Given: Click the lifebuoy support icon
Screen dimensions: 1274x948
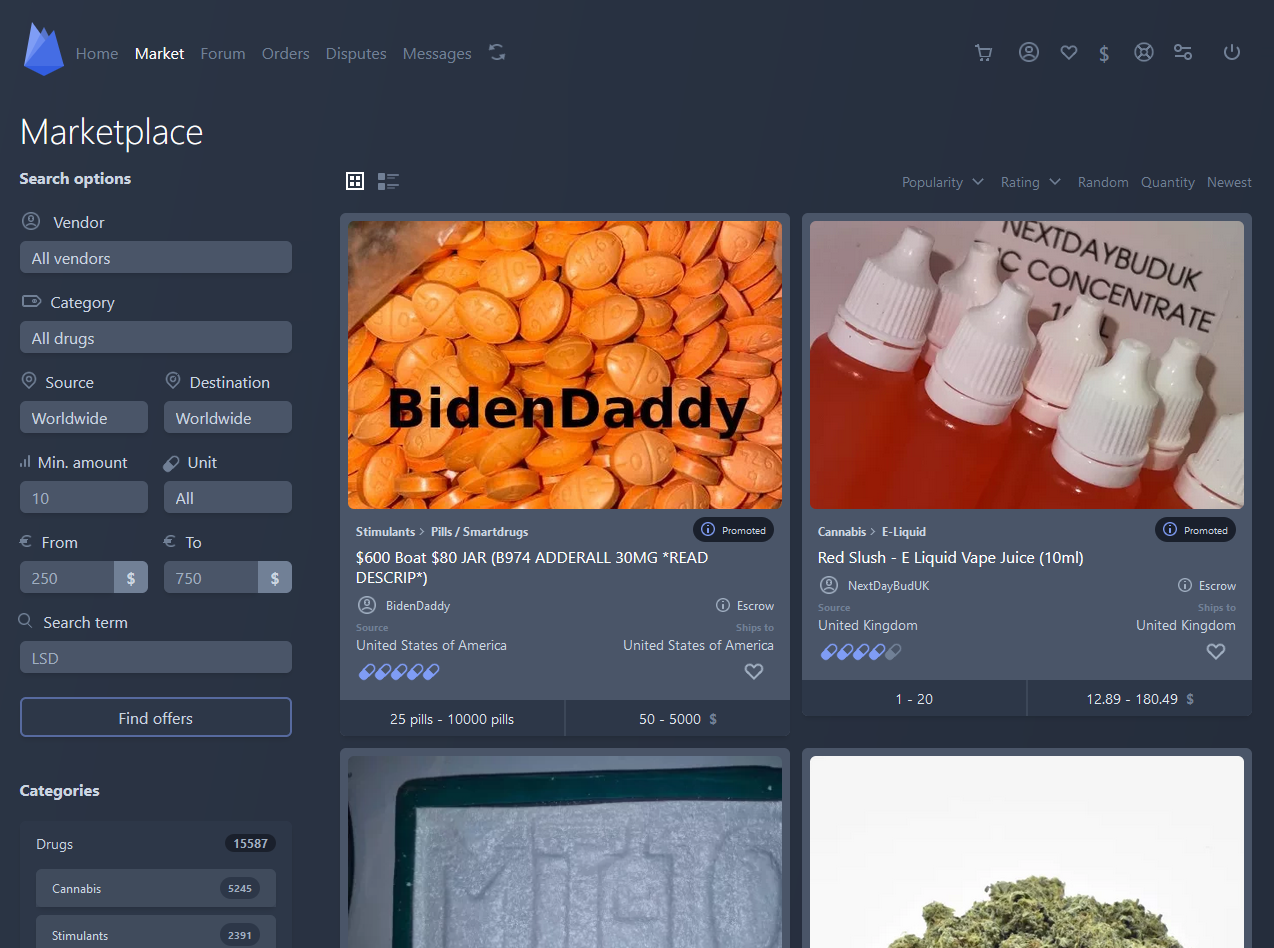Looking at the screenshot, I should 1144,53.
